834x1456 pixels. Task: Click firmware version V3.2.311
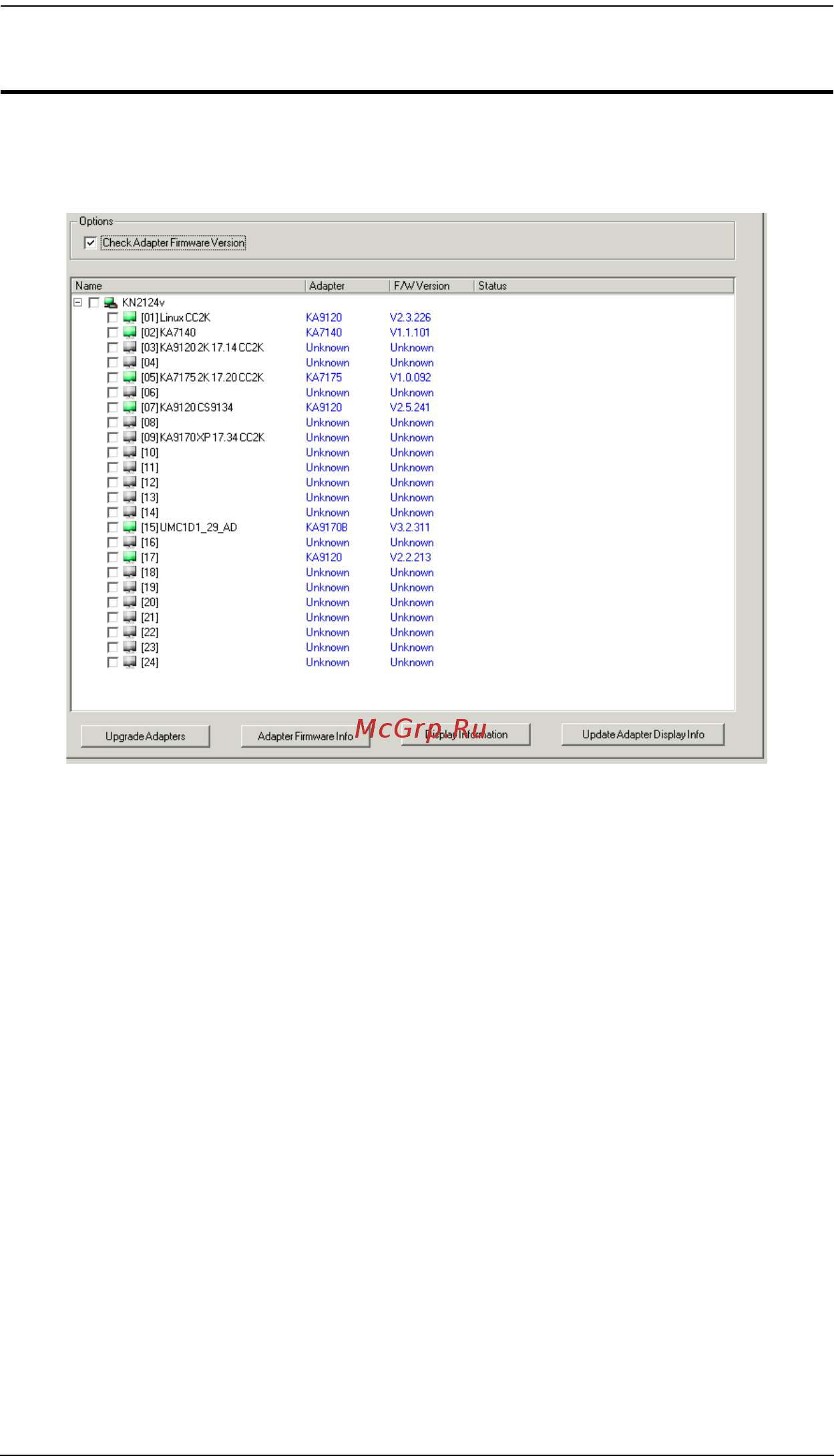click(x=410, y=527)
